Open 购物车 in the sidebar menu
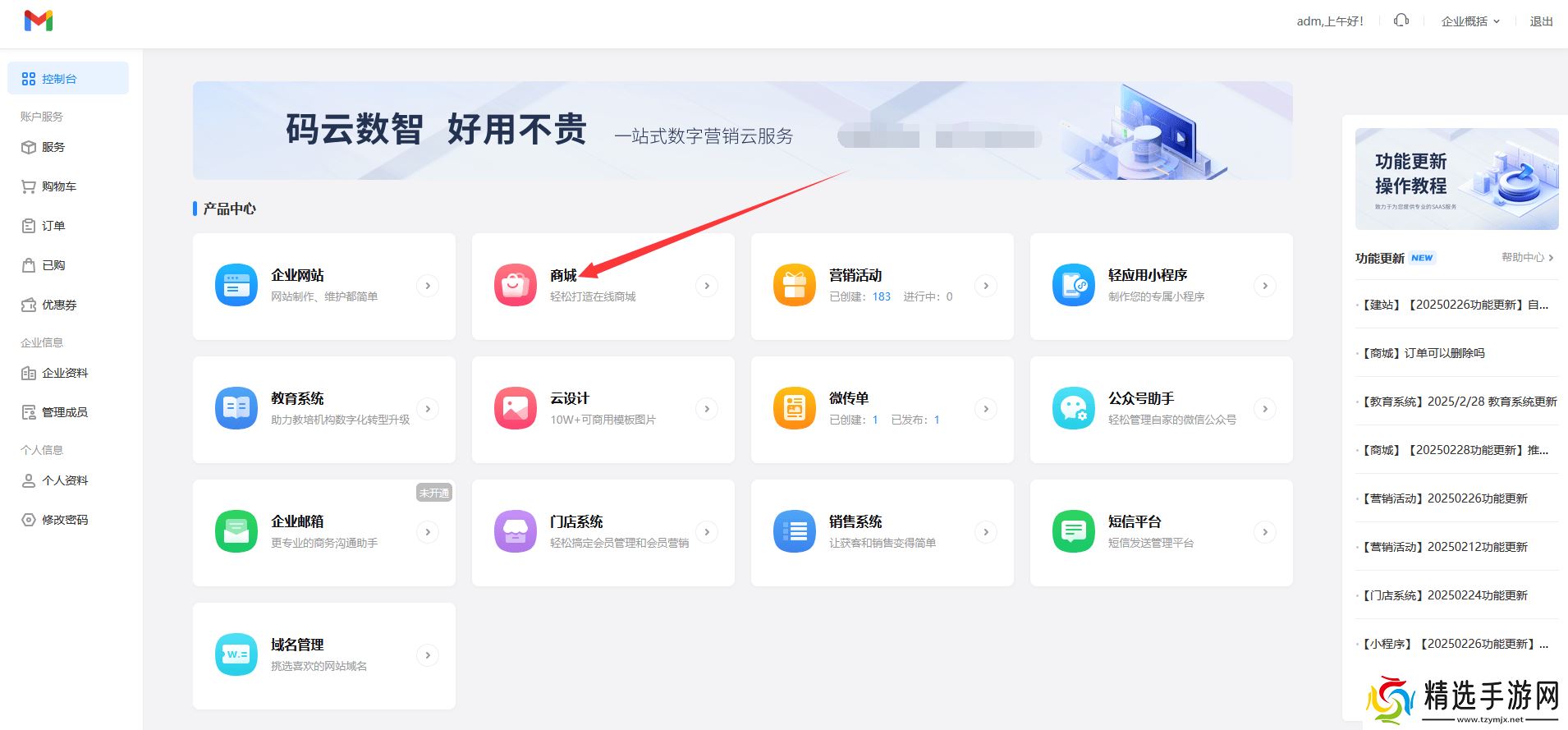1568x730 pixels. point(58,186)
